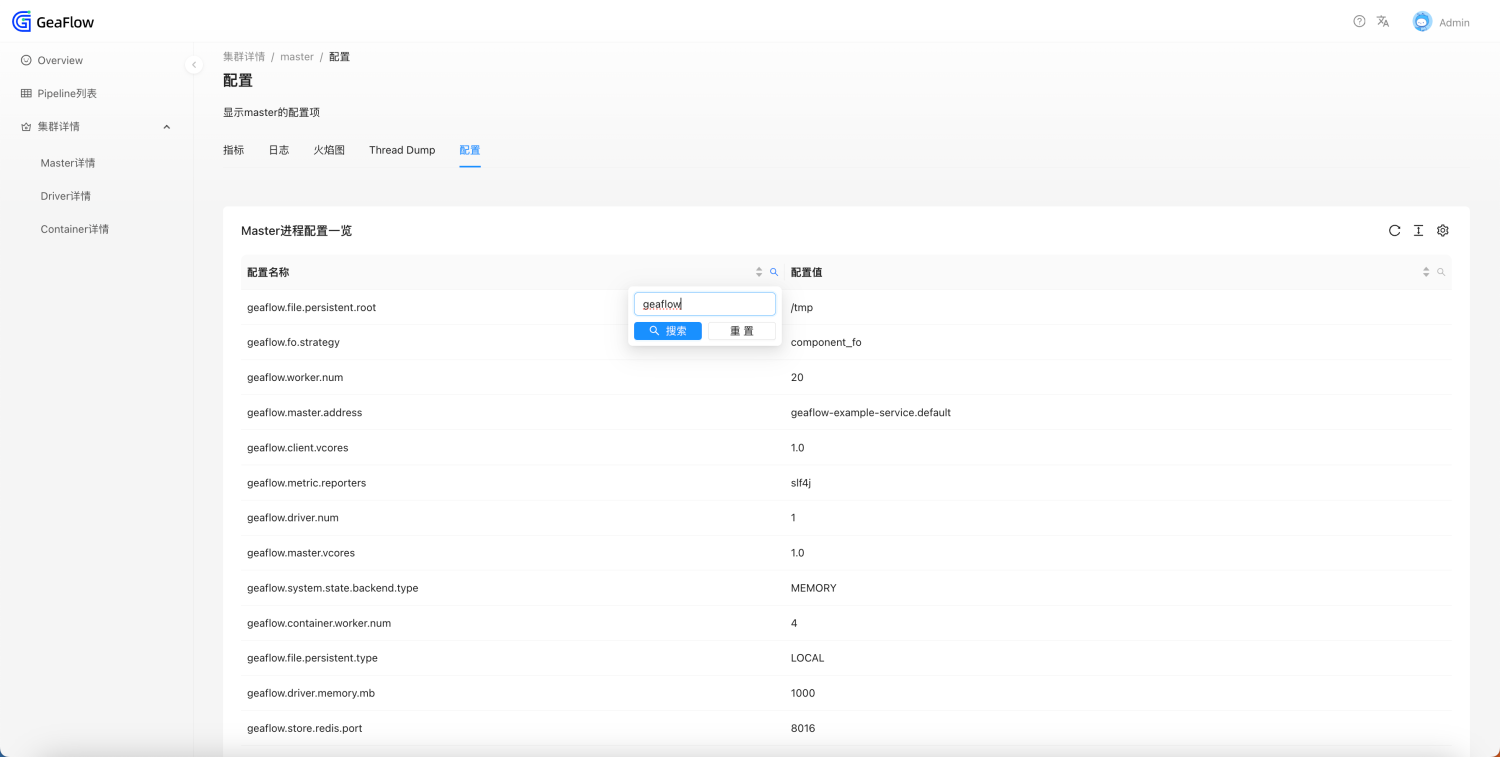This screenshot has width=1500, height=757.
Task: Open the 配置名称 column search icon
Action: coord(773,271)
